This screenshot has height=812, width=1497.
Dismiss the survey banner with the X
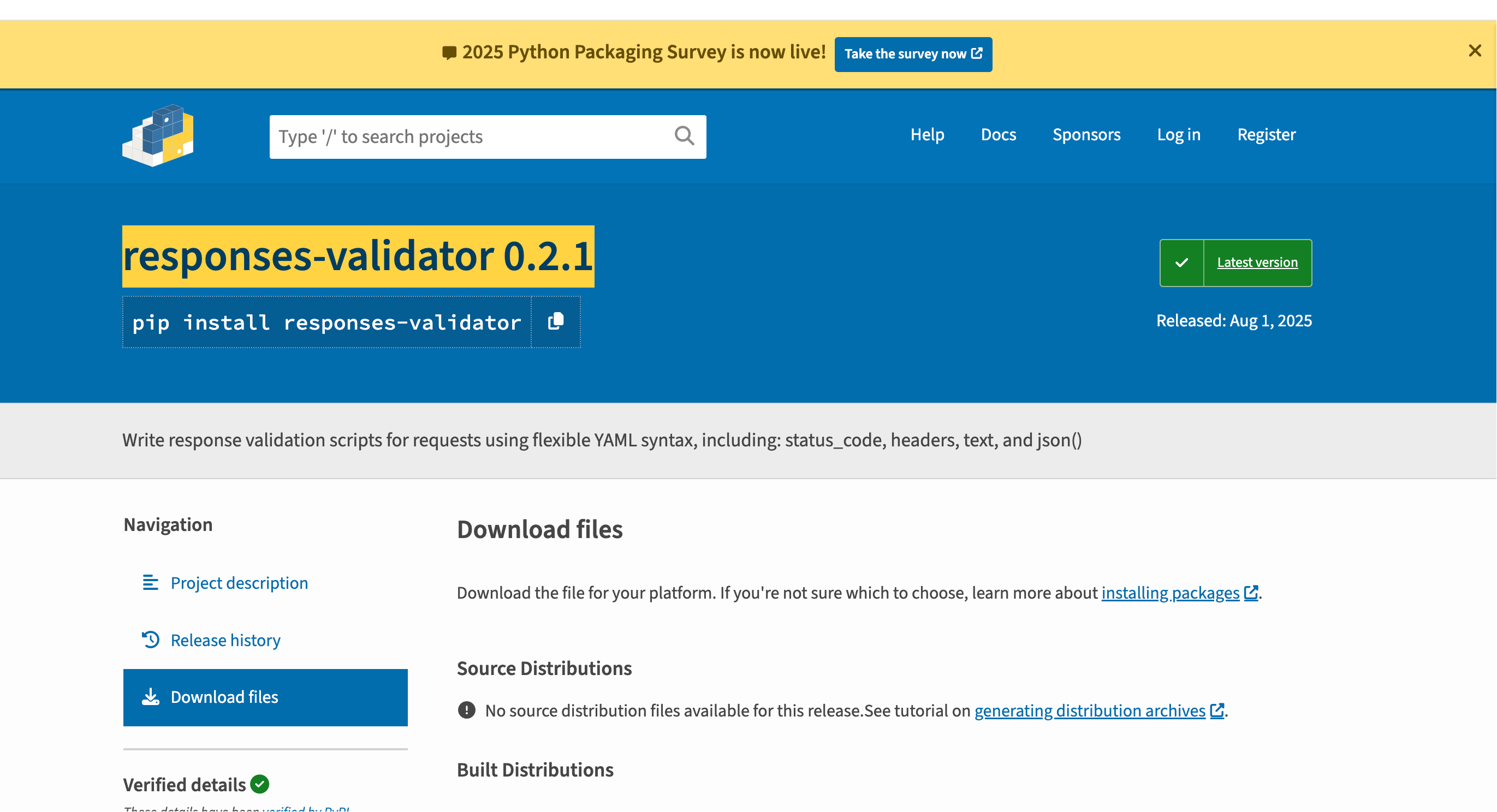(1474, 51)
